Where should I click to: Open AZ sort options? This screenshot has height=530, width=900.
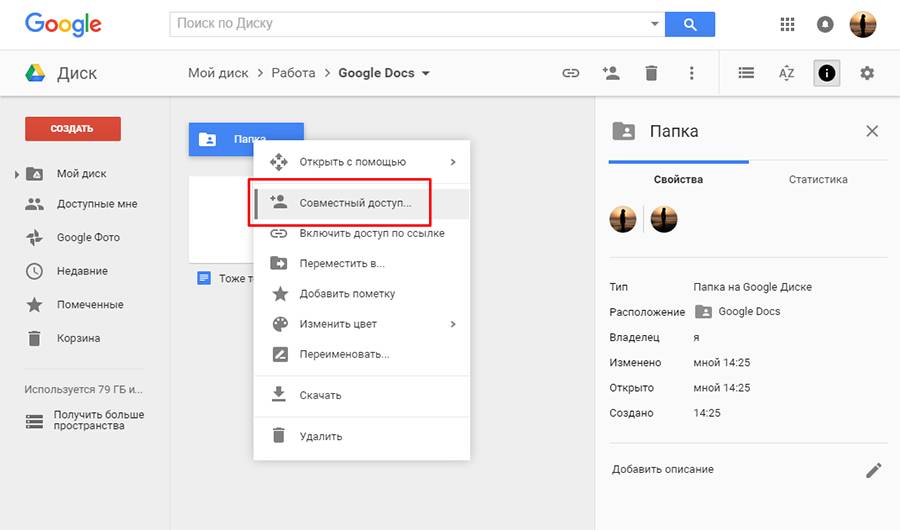(x=786, y=73)
